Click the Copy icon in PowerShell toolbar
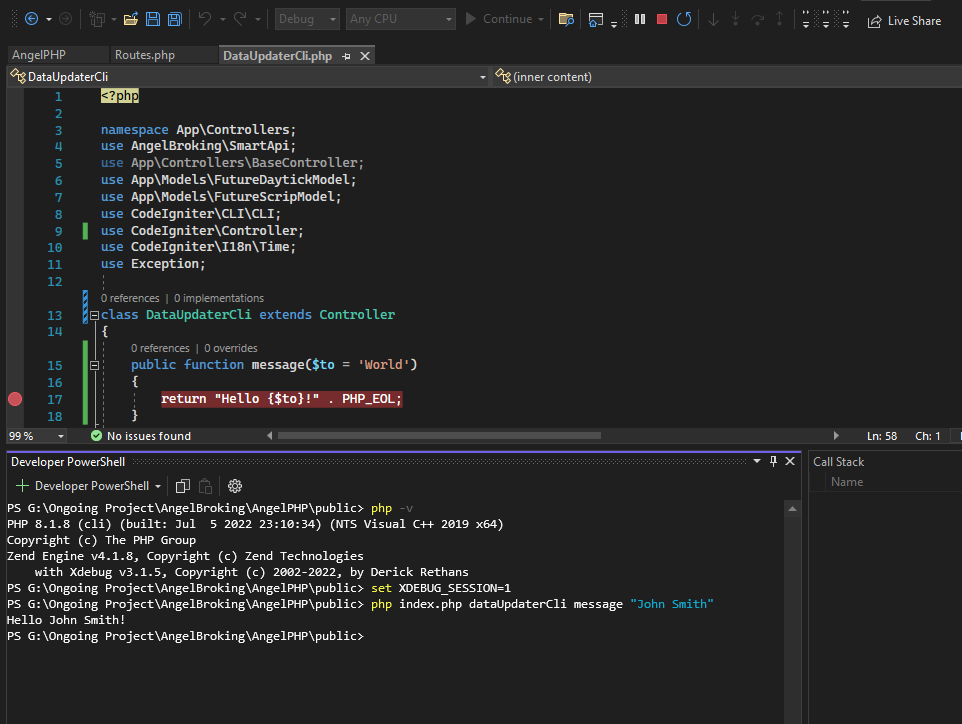This screenshot has height=724, width=962. click(182, 486)
